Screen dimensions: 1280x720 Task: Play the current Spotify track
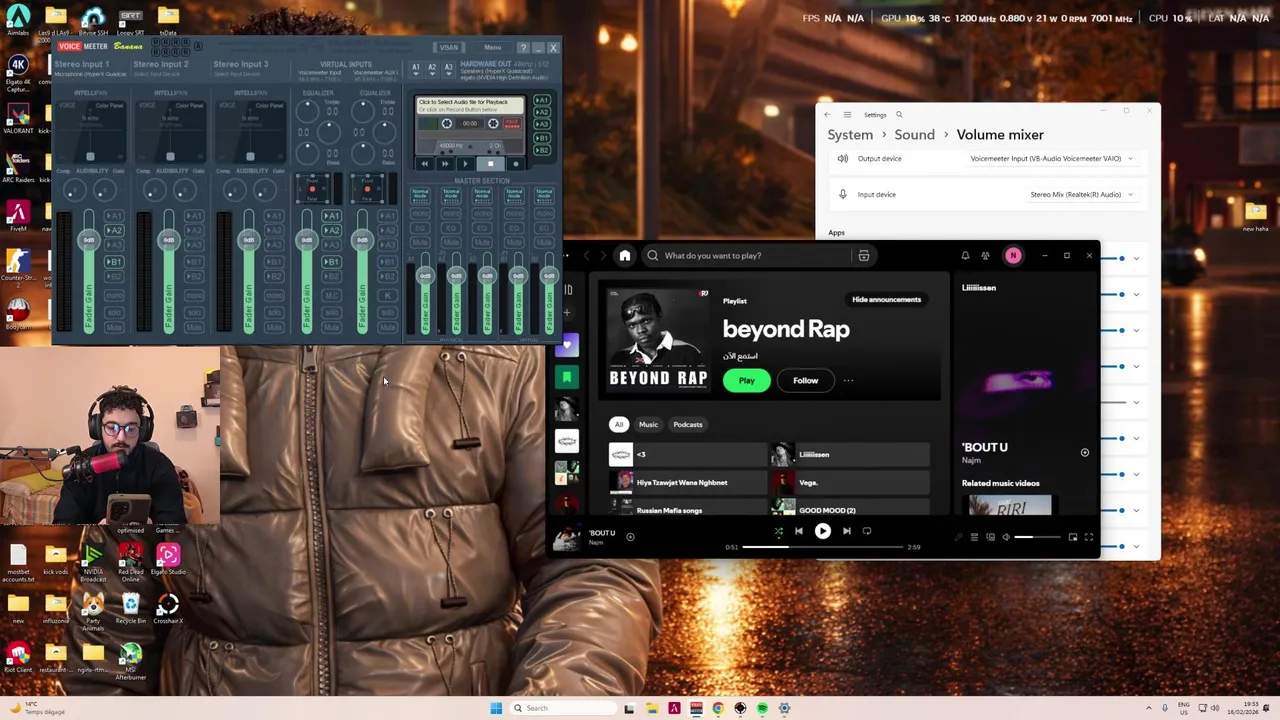(x=823, y=531)
